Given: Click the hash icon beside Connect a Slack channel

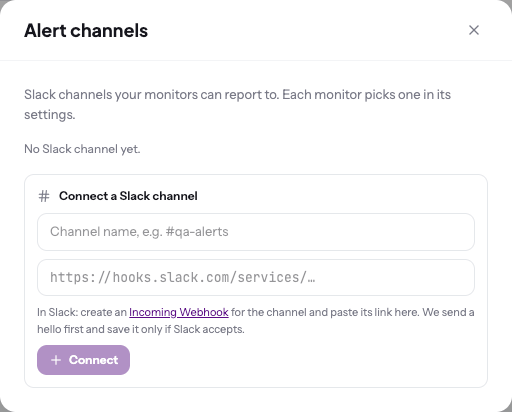Looking at the screenshot, I should 44,196.
